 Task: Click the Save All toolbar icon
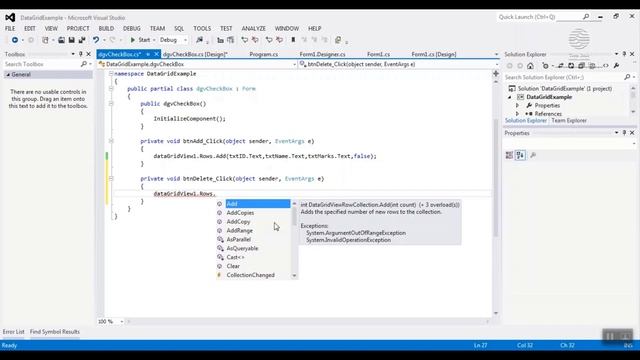point(82,40)
